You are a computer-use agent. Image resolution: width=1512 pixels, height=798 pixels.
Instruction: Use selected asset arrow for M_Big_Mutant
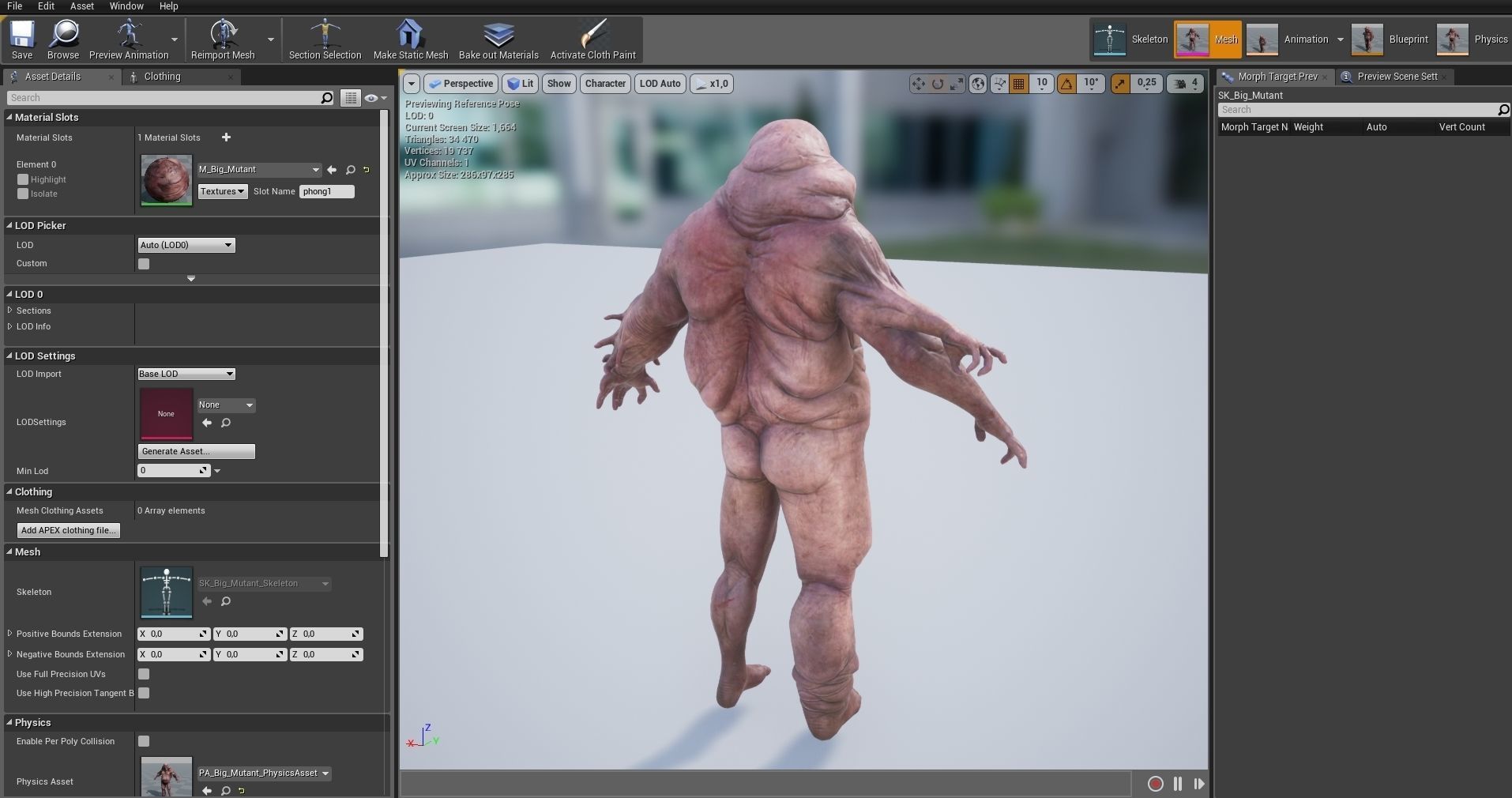tap(332, 170)
